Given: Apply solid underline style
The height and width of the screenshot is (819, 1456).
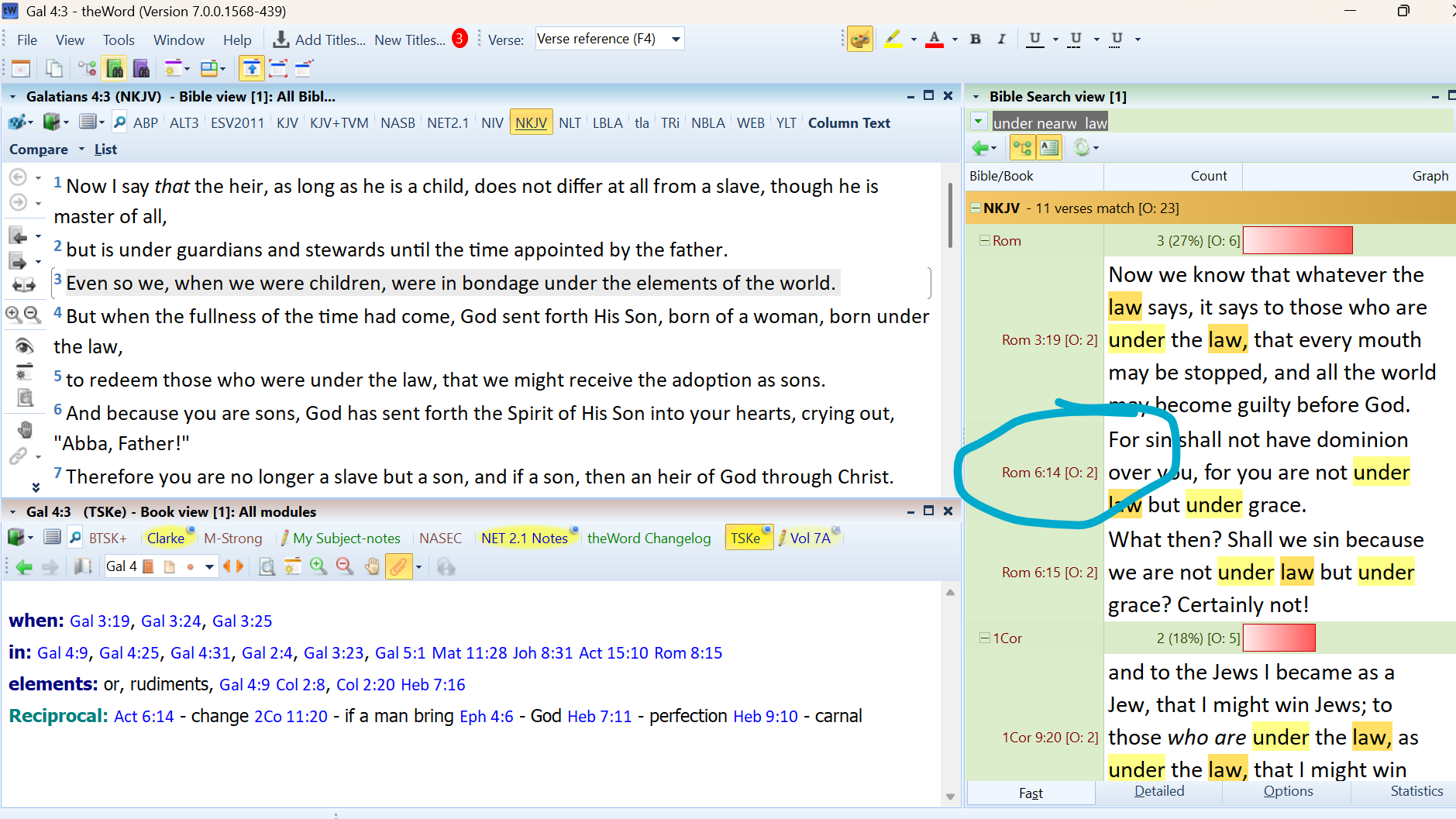Looking at the screenshot, I should pos(1034,39).
